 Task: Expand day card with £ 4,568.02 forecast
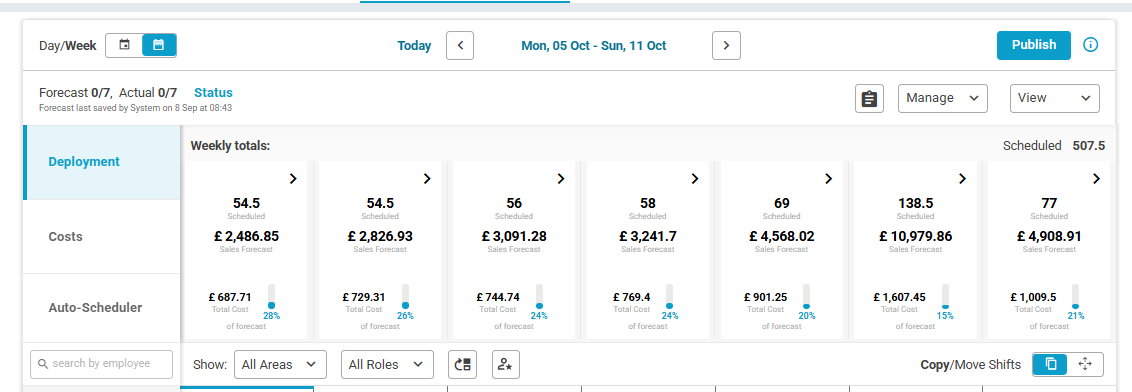829,178
